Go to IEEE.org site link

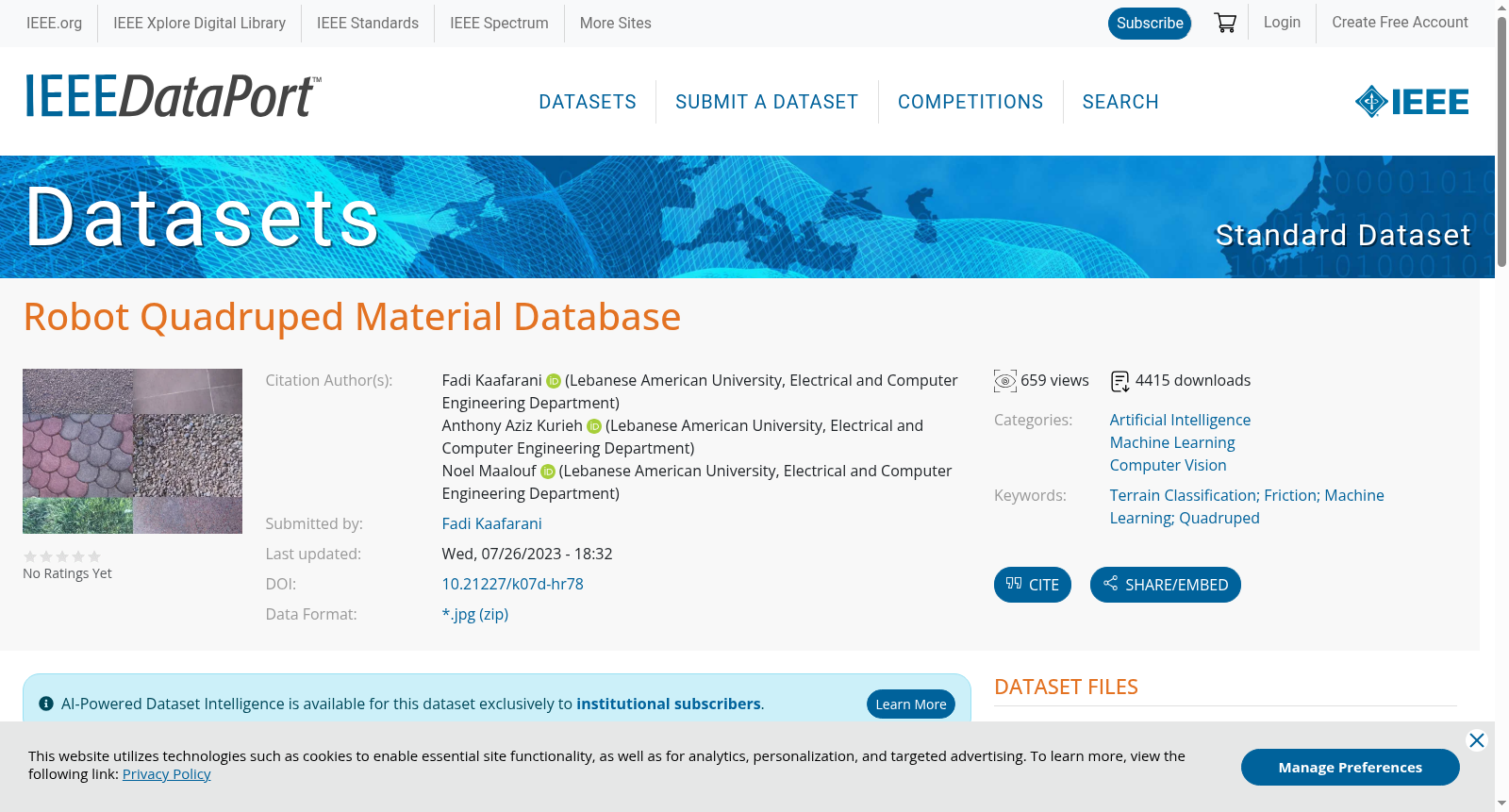pos(54,23)
